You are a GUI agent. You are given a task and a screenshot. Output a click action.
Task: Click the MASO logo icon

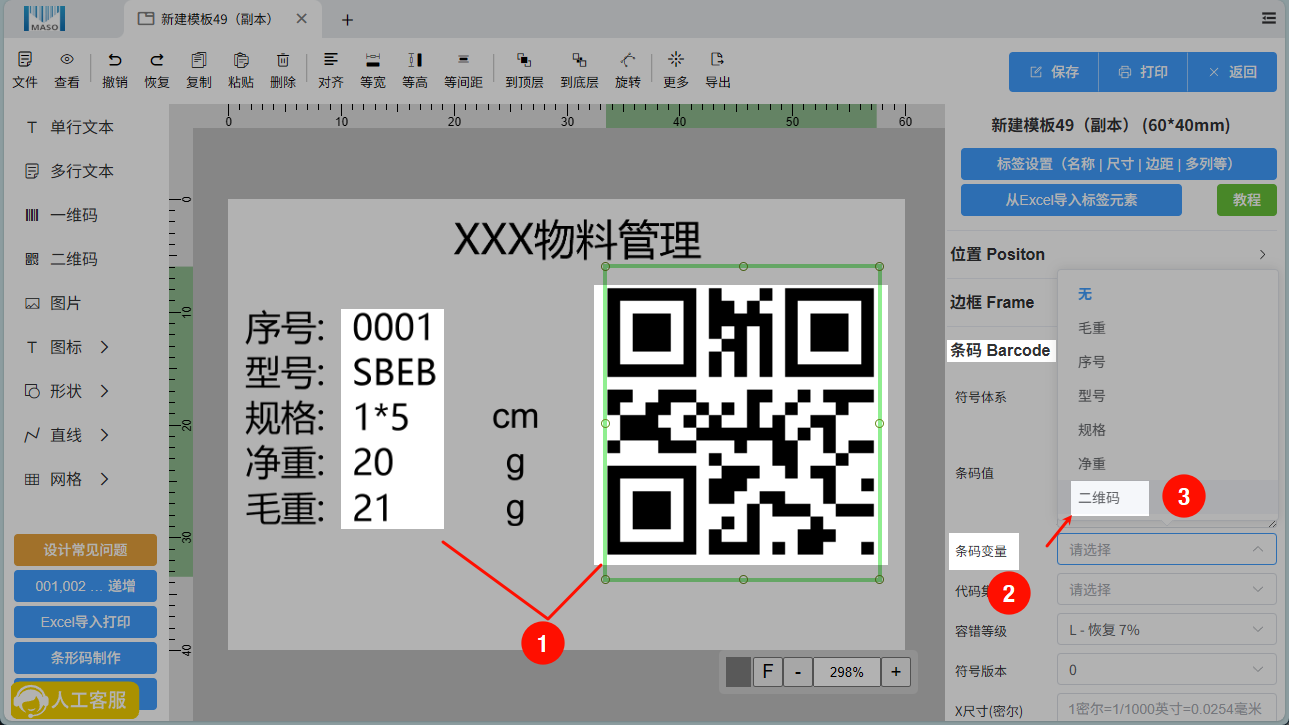pyautogui.click(x=44, y=18)
